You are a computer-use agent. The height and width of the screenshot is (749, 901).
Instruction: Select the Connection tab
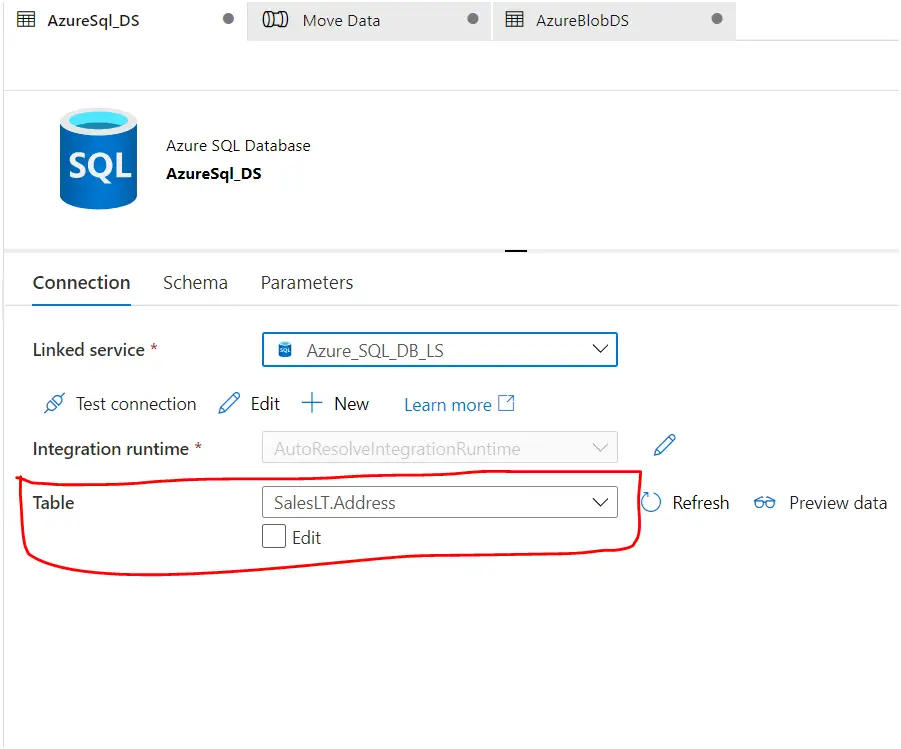82,283
